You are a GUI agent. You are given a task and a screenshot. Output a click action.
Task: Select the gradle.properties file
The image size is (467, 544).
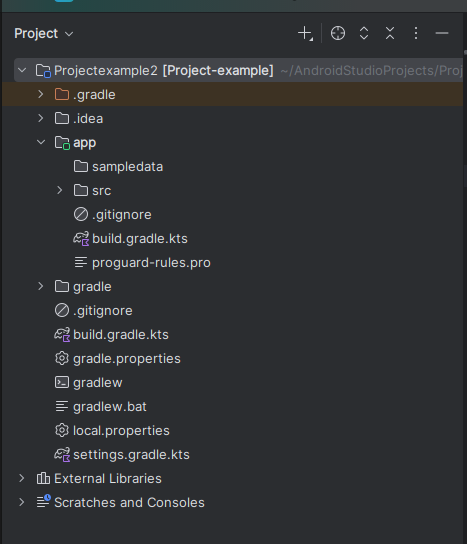(x=126, y=359)
